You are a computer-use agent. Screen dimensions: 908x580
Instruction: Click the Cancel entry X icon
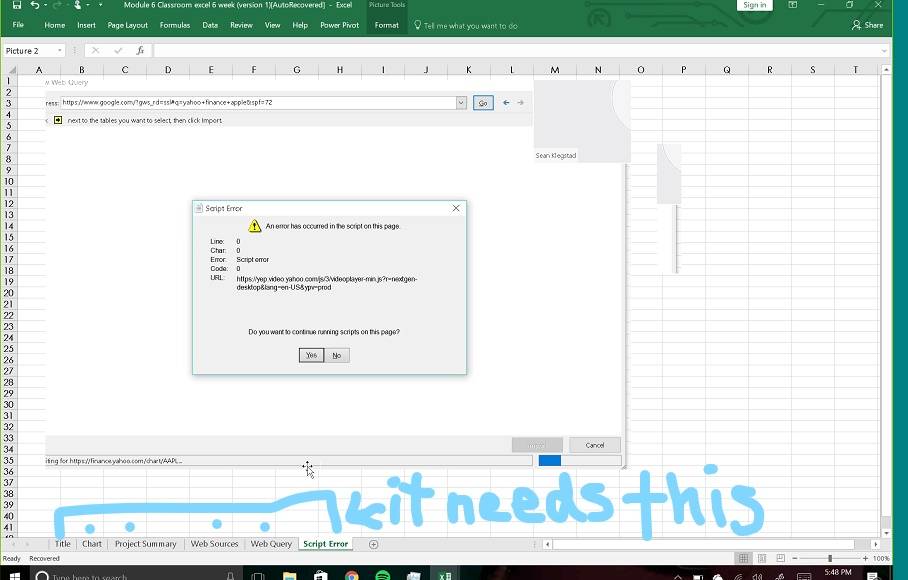click(x=96, y=51)
